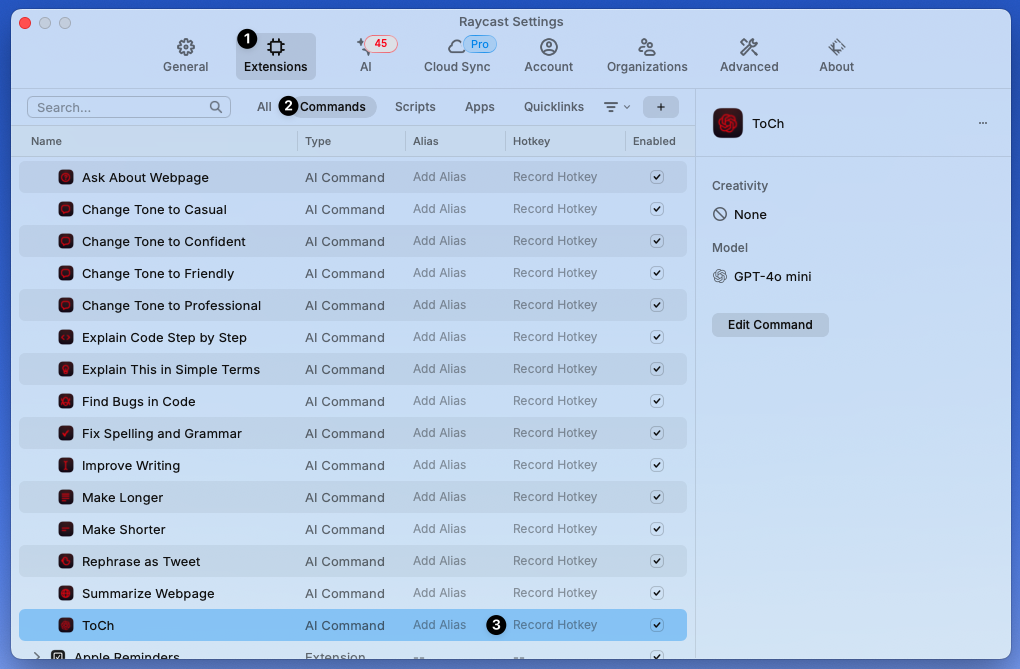Add Alias for Explain This in Simple Terms
The image size is (1020, 669).
pyautogui.click(x=439, y=369)
